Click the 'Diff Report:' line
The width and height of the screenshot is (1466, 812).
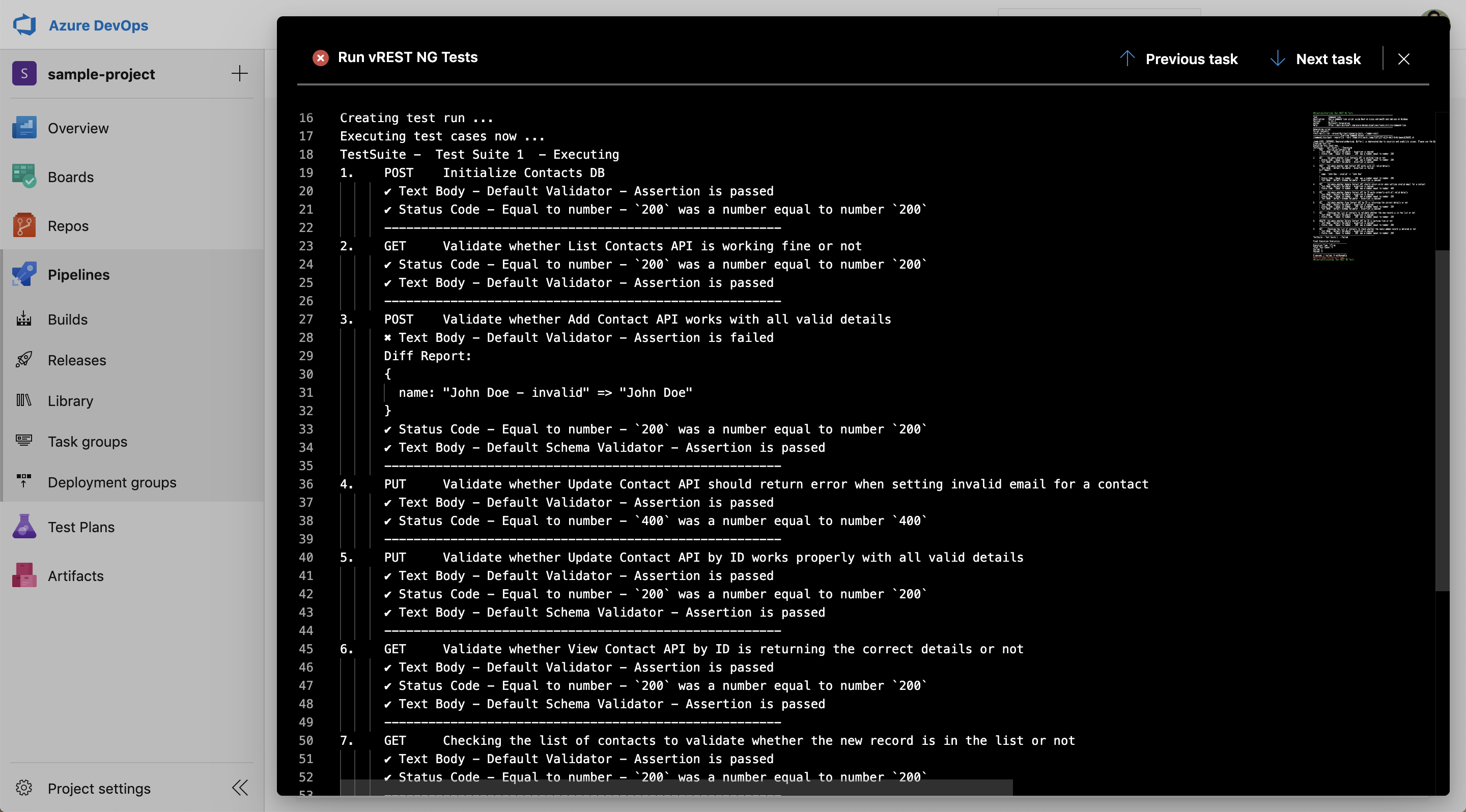tap(428, 356)
